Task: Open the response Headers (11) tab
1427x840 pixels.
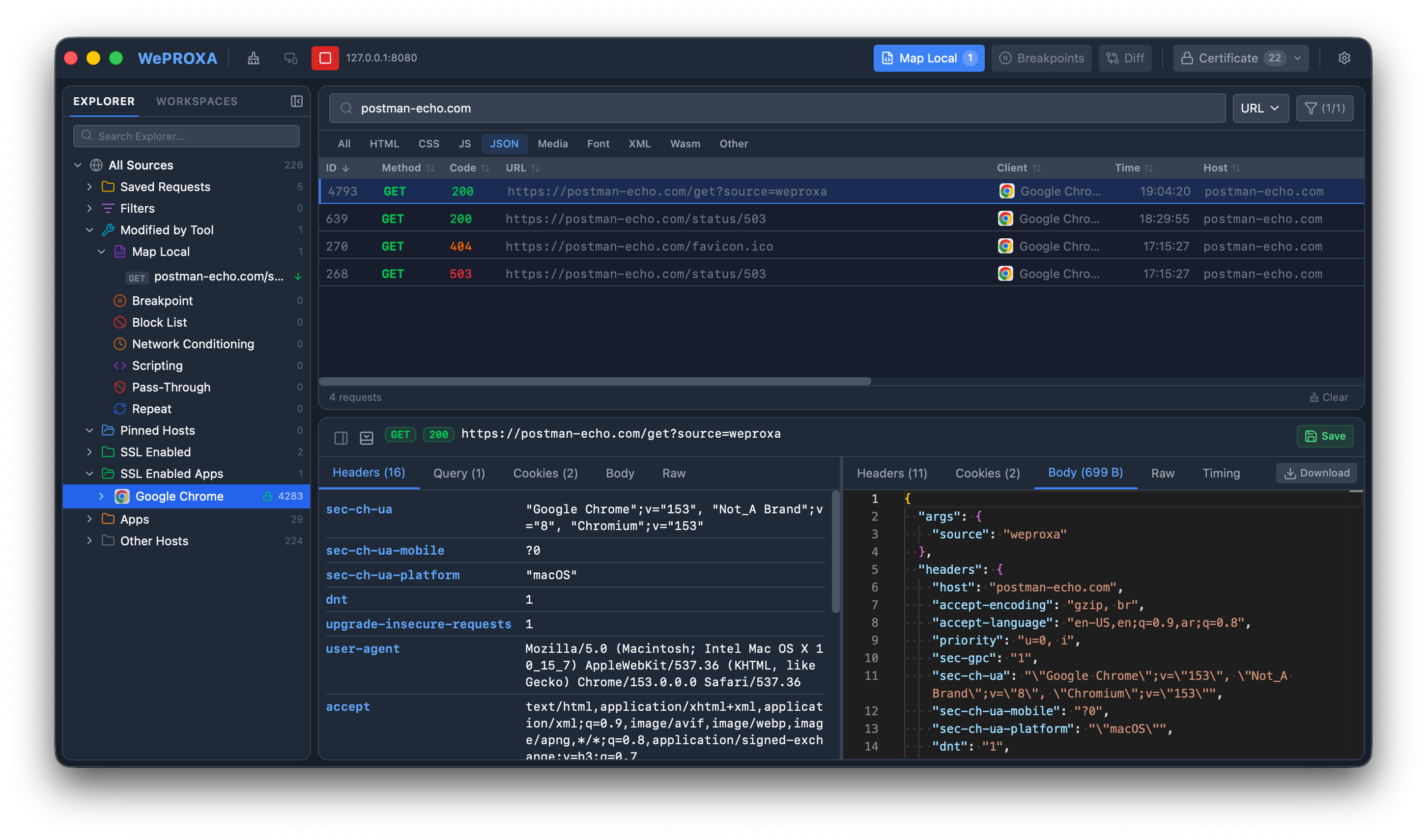Action: (891, 473)
